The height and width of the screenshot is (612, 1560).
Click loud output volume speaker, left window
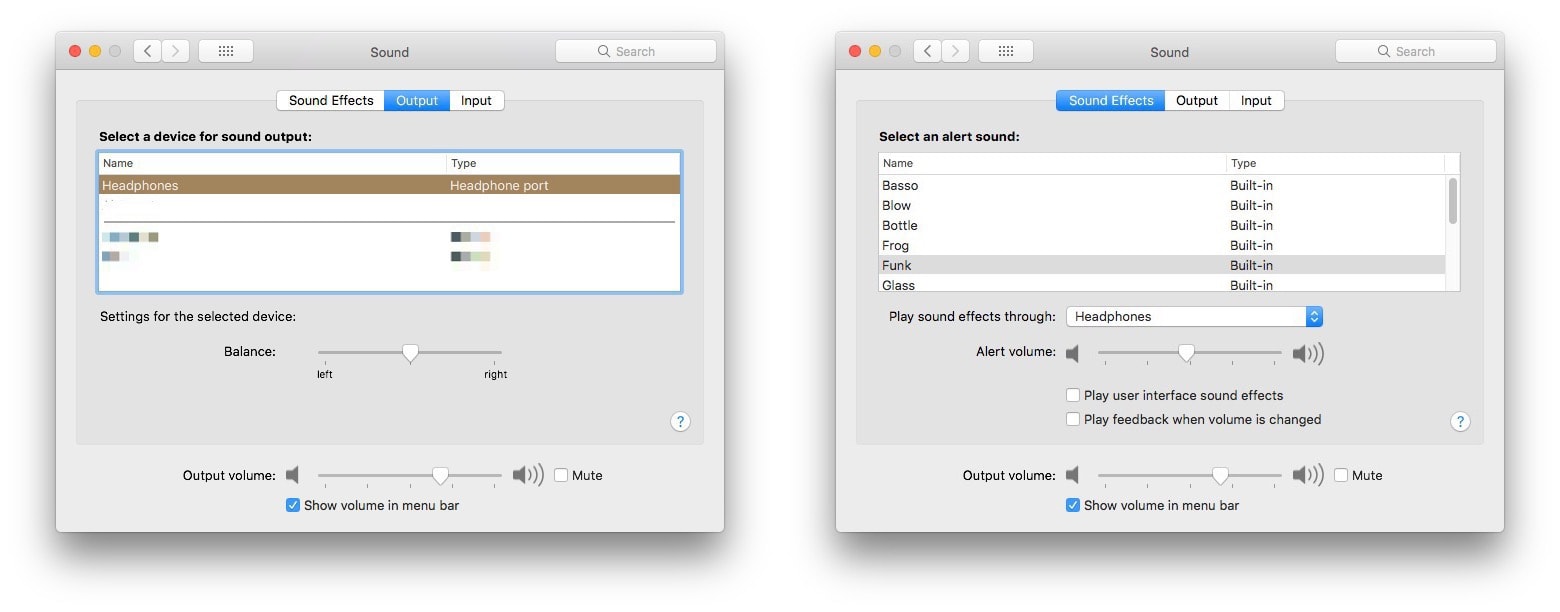pos(528,475)
